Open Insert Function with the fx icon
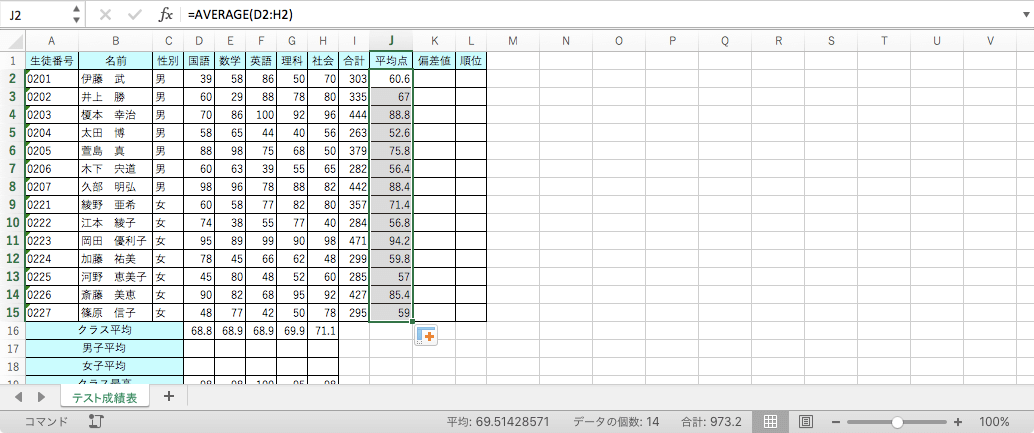The image size is (1034, 433). (x=166, y=14)
